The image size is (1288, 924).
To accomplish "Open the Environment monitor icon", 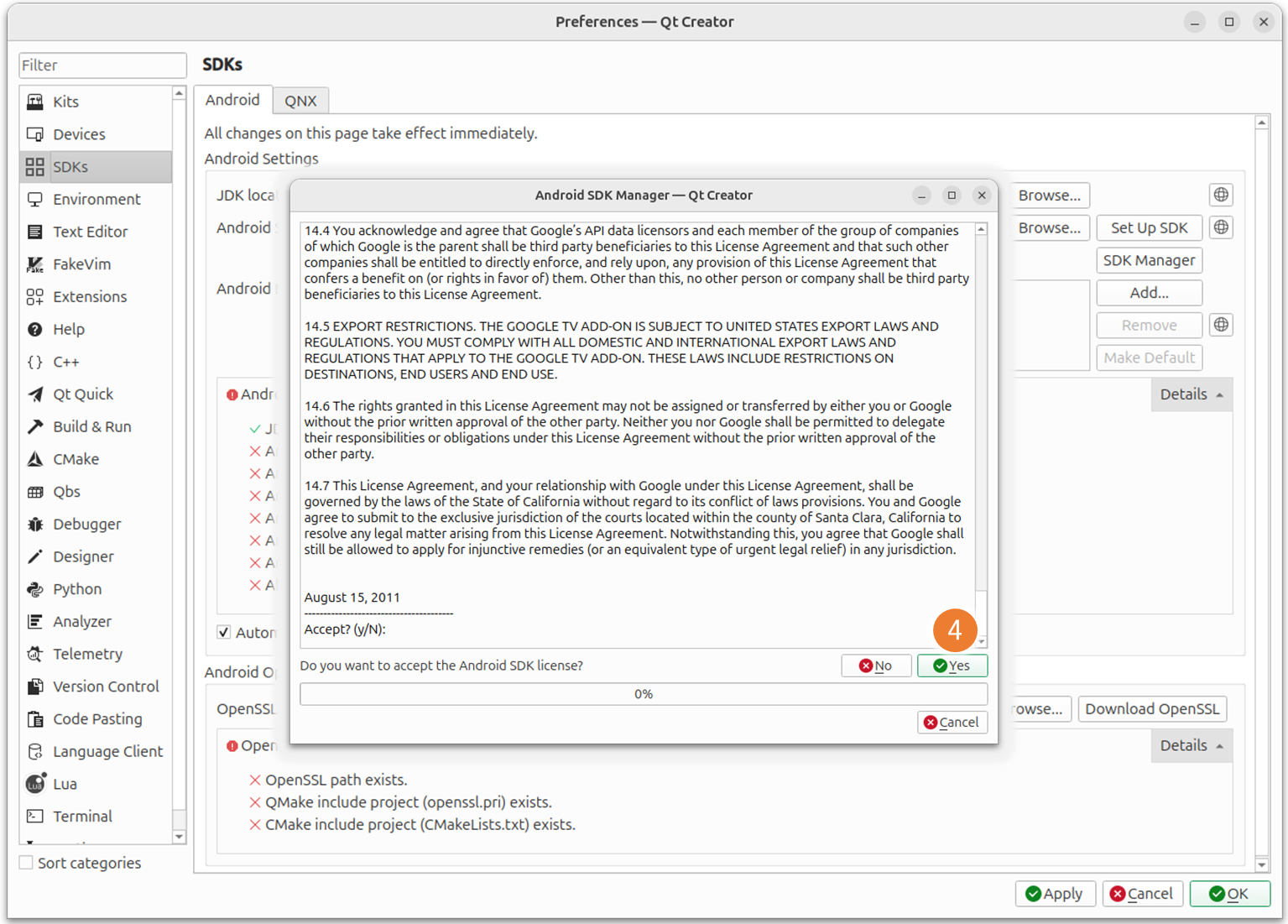I will (35, 199).
